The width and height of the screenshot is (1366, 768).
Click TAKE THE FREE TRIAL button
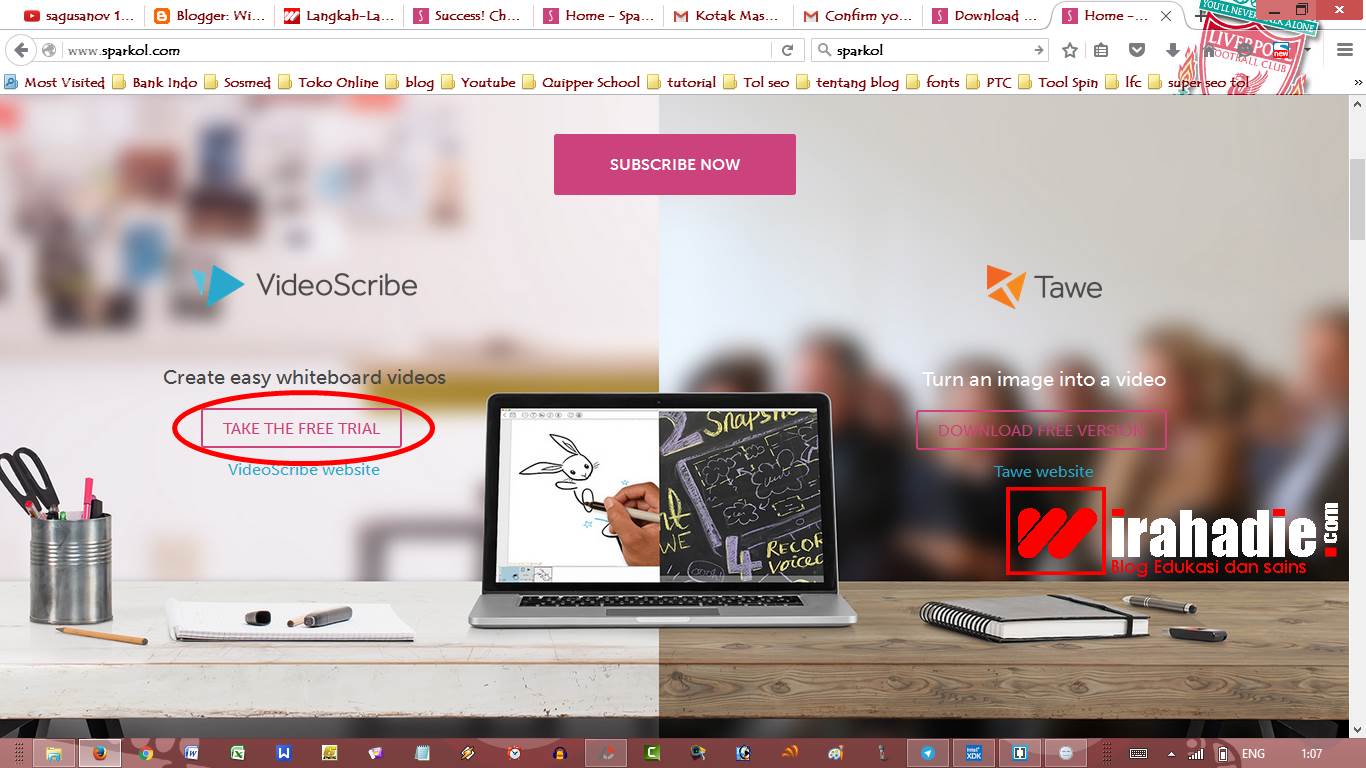[301, 428]
